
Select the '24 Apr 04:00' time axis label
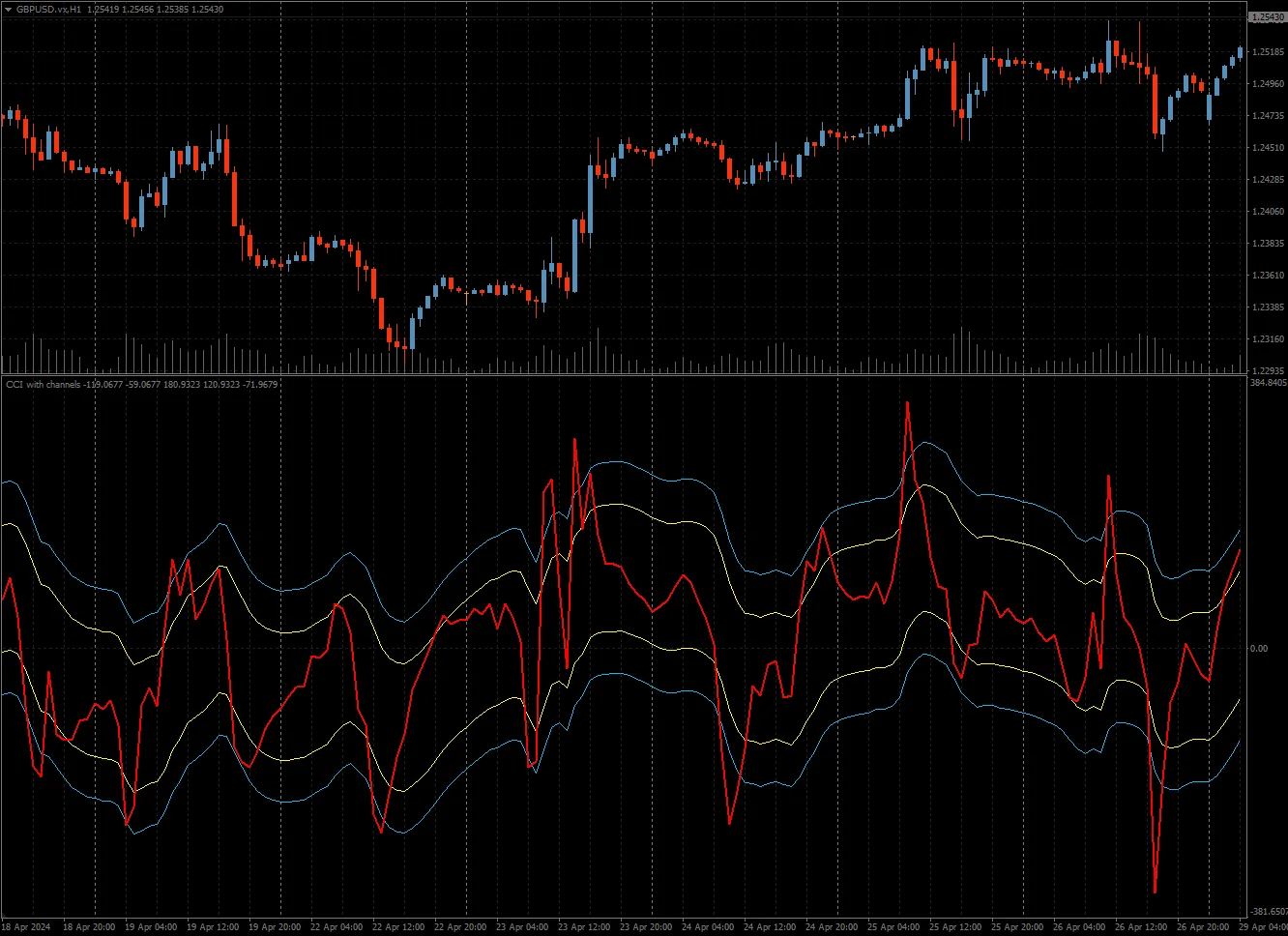[708, 926]
